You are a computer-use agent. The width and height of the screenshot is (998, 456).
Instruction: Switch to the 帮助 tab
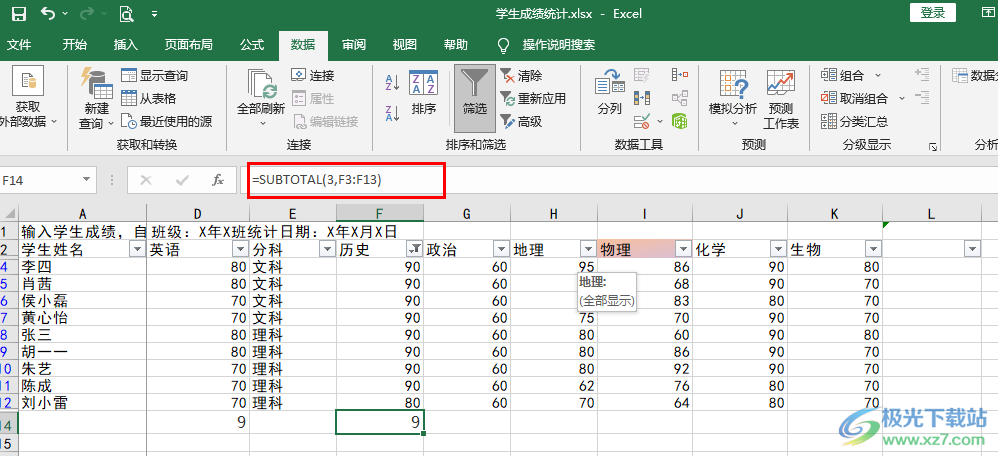(456, 45)
